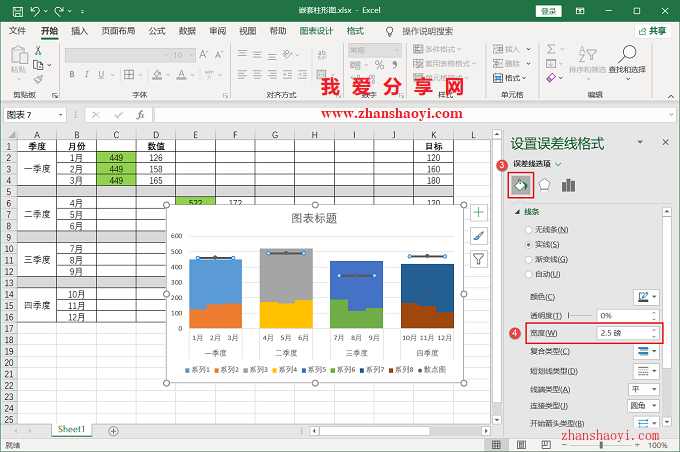680x452 pixels.
Task: Click the Format Painter brush icon
Action: (x=39, y=79)
